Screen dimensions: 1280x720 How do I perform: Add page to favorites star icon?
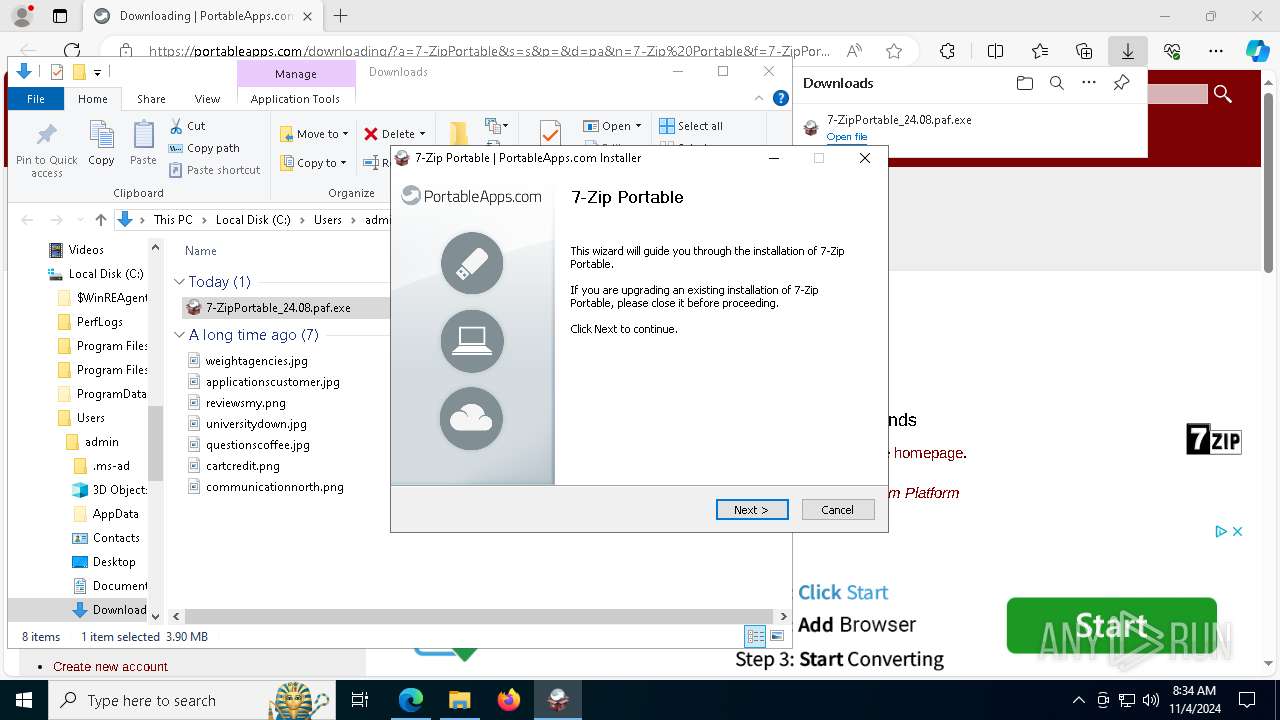[x=894, y=51]
